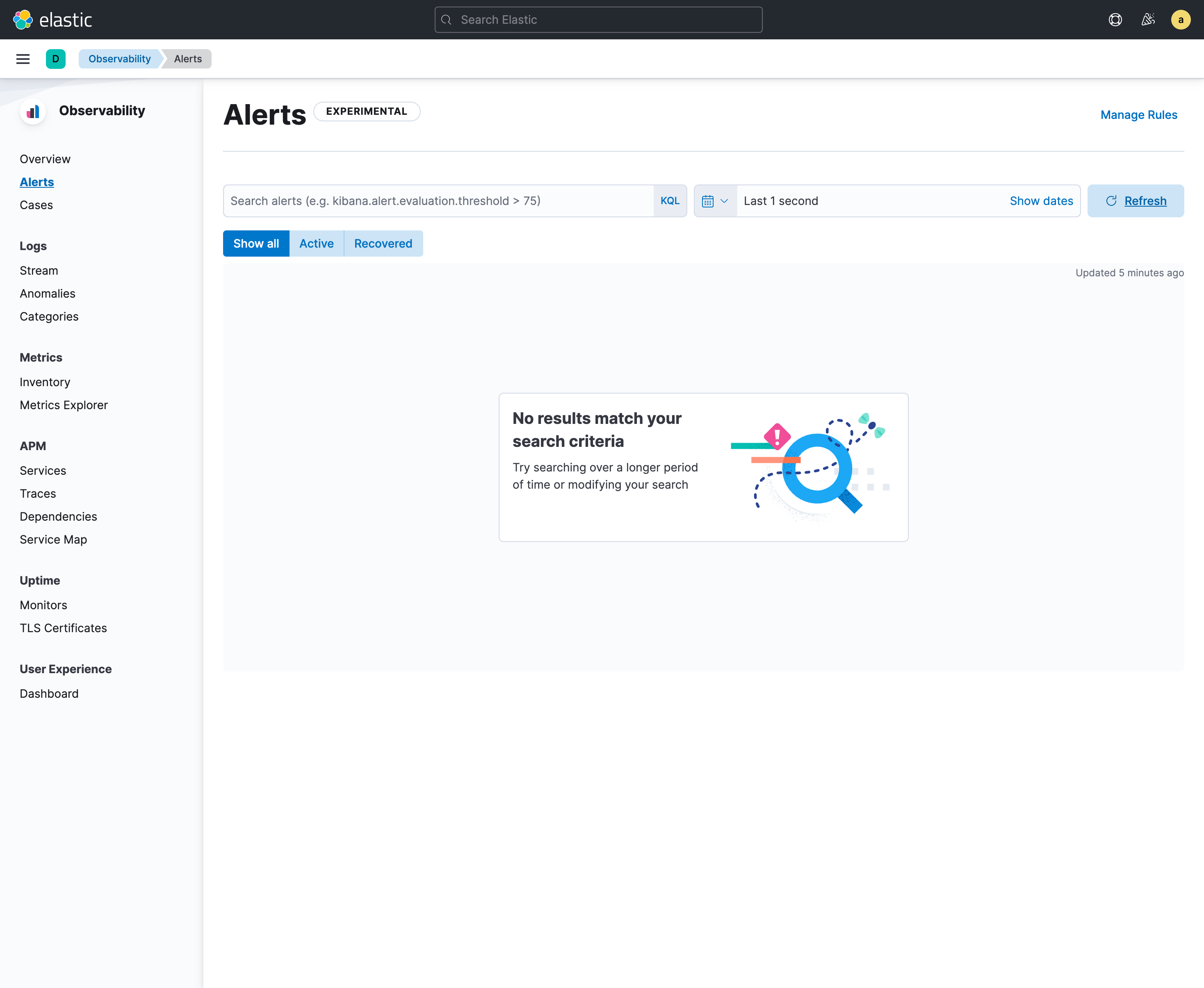The width and height of the screenshot is (1204, 988).
Task: Toggle the KQL query language option
Action: pyautogui.click(x=669, y=200)
